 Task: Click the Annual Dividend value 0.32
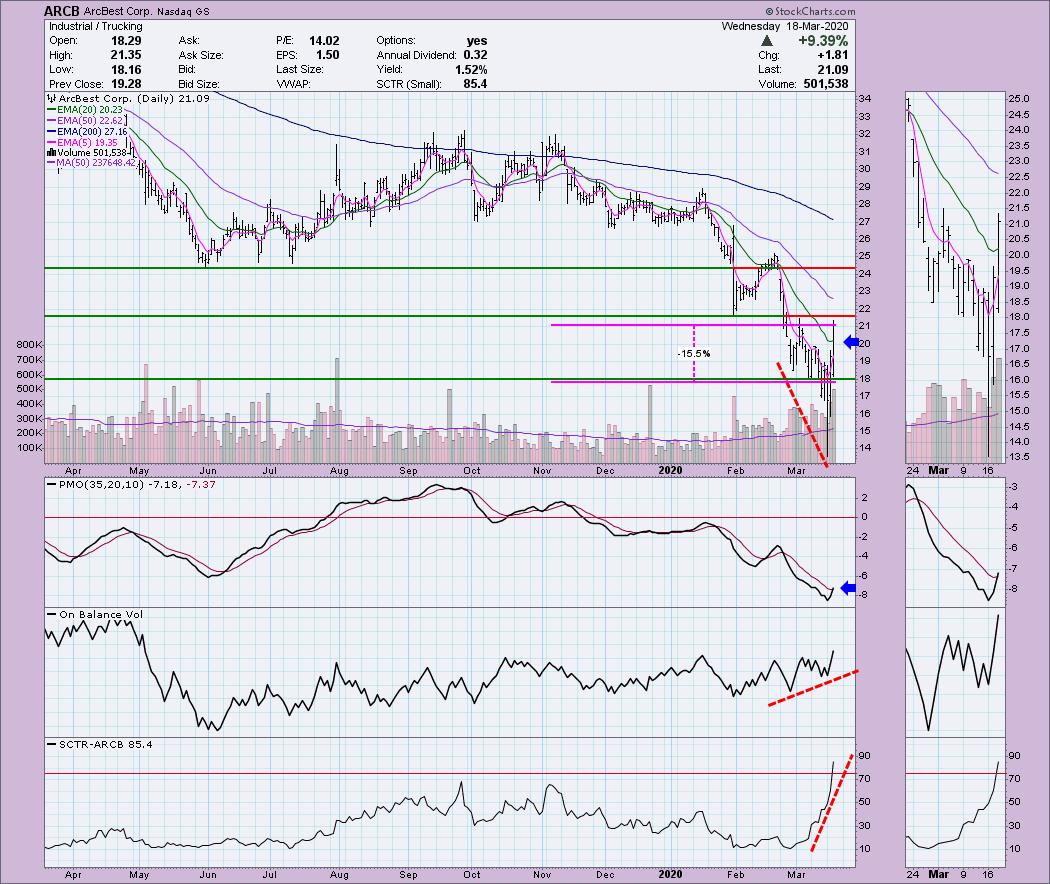point(475,56)
